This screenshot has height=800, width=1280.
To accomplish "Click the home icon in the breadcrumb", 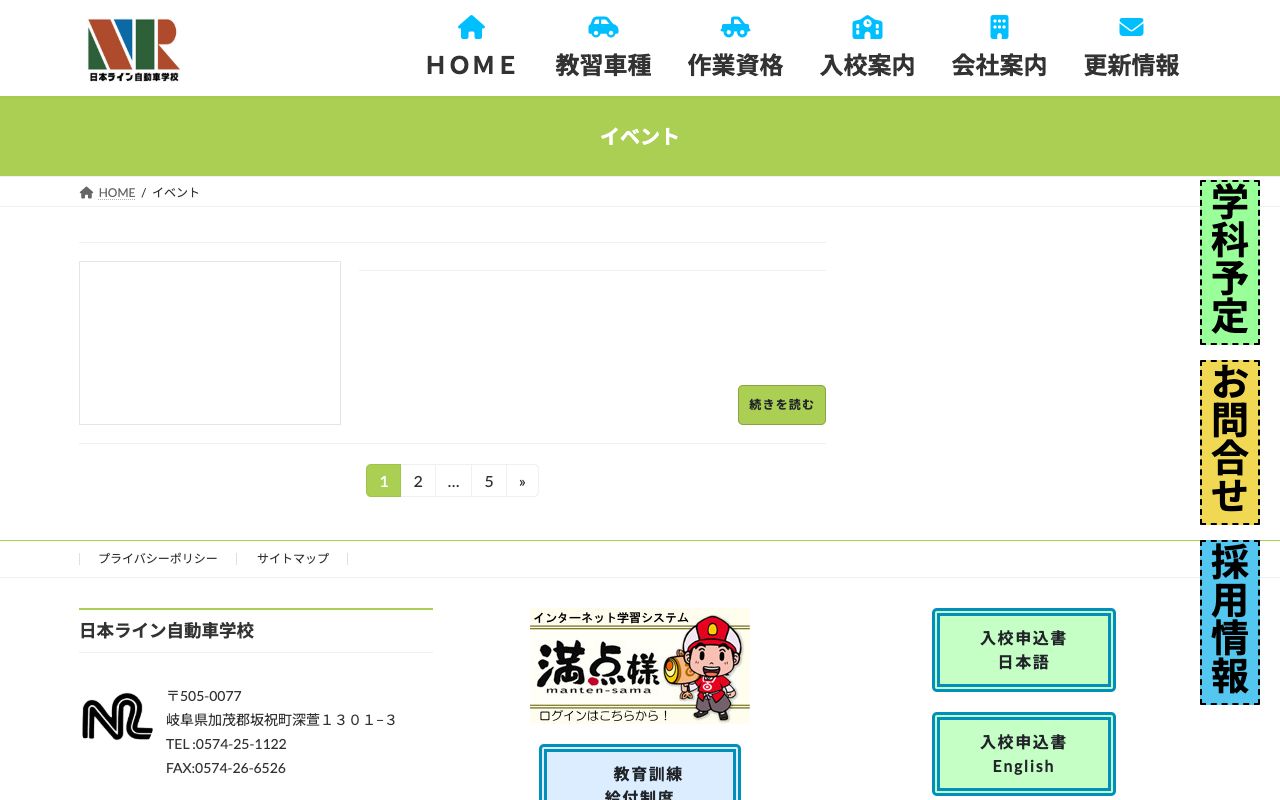I will point(86,191).
